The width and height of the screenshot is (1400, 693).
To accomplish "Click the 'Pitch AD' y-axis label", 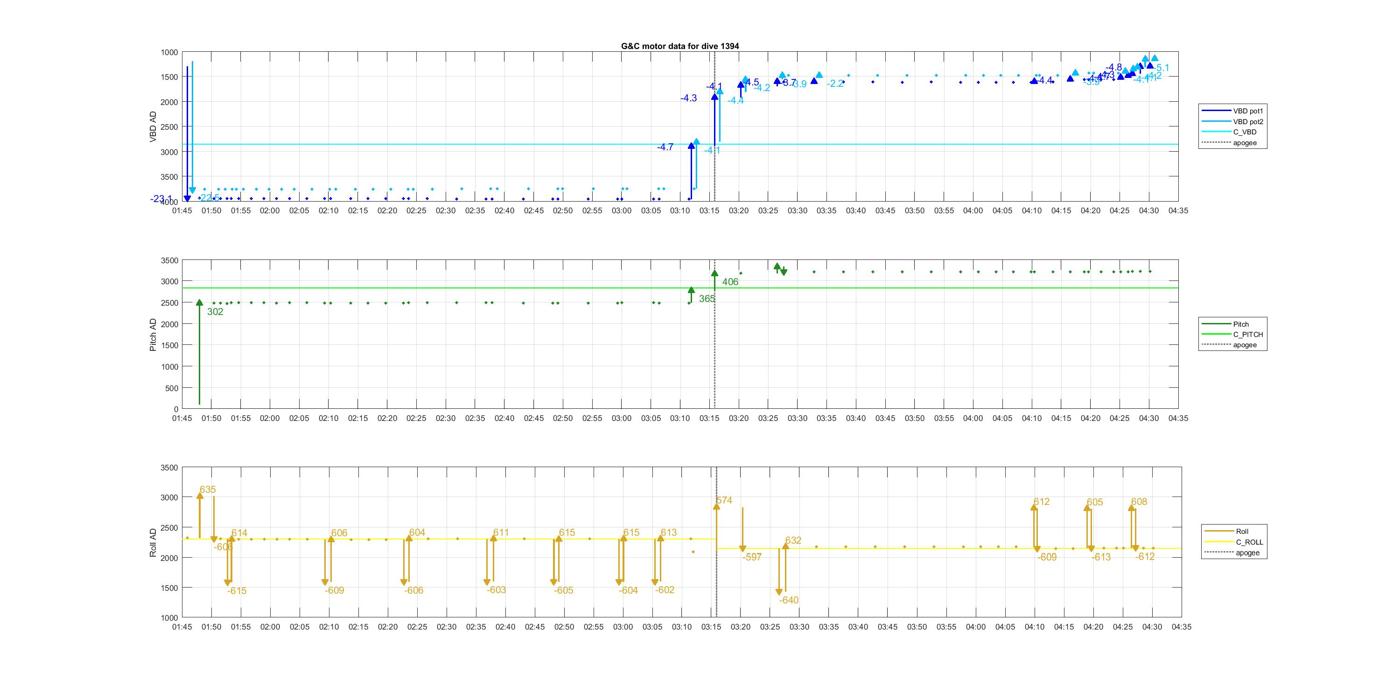I will coord(153,334).
